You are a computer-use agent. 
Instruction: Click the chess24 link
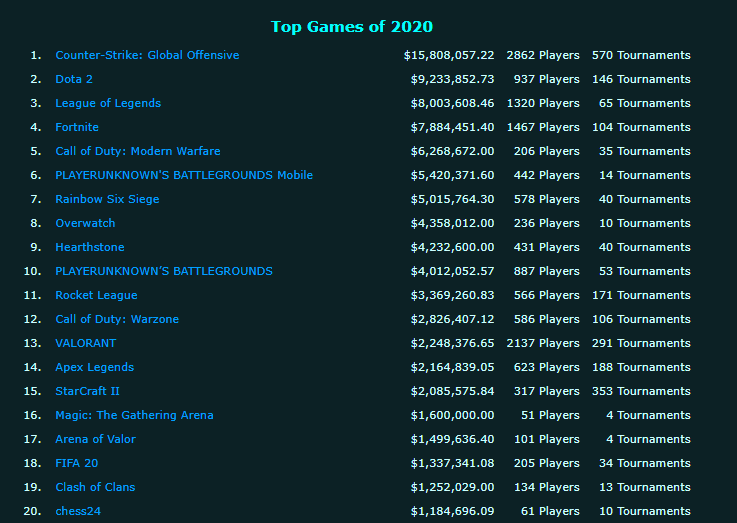click(x=78, y=511)
